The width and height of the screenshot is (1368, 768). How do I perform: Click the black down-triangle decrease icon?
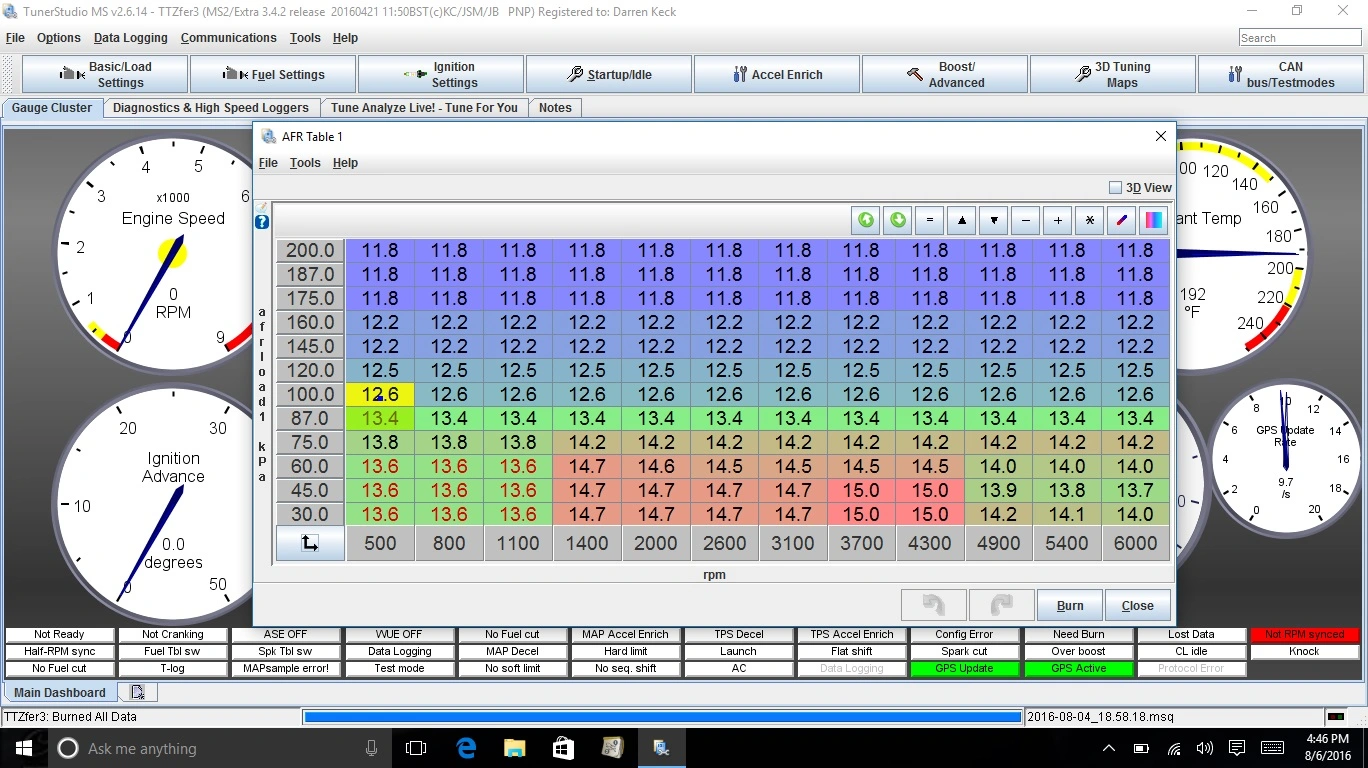pyautogui.click(x=993, y=220)
